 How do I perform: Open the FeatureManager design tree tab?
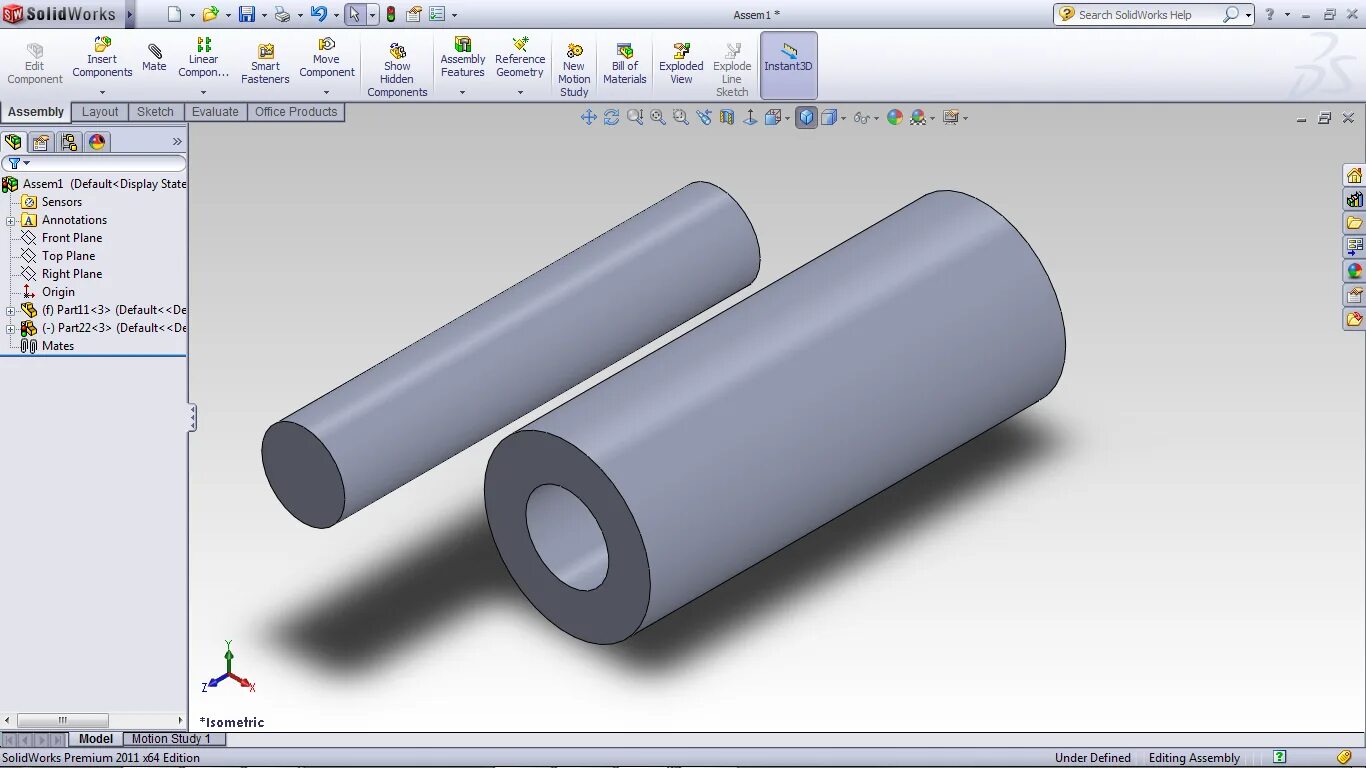point(13,142)
